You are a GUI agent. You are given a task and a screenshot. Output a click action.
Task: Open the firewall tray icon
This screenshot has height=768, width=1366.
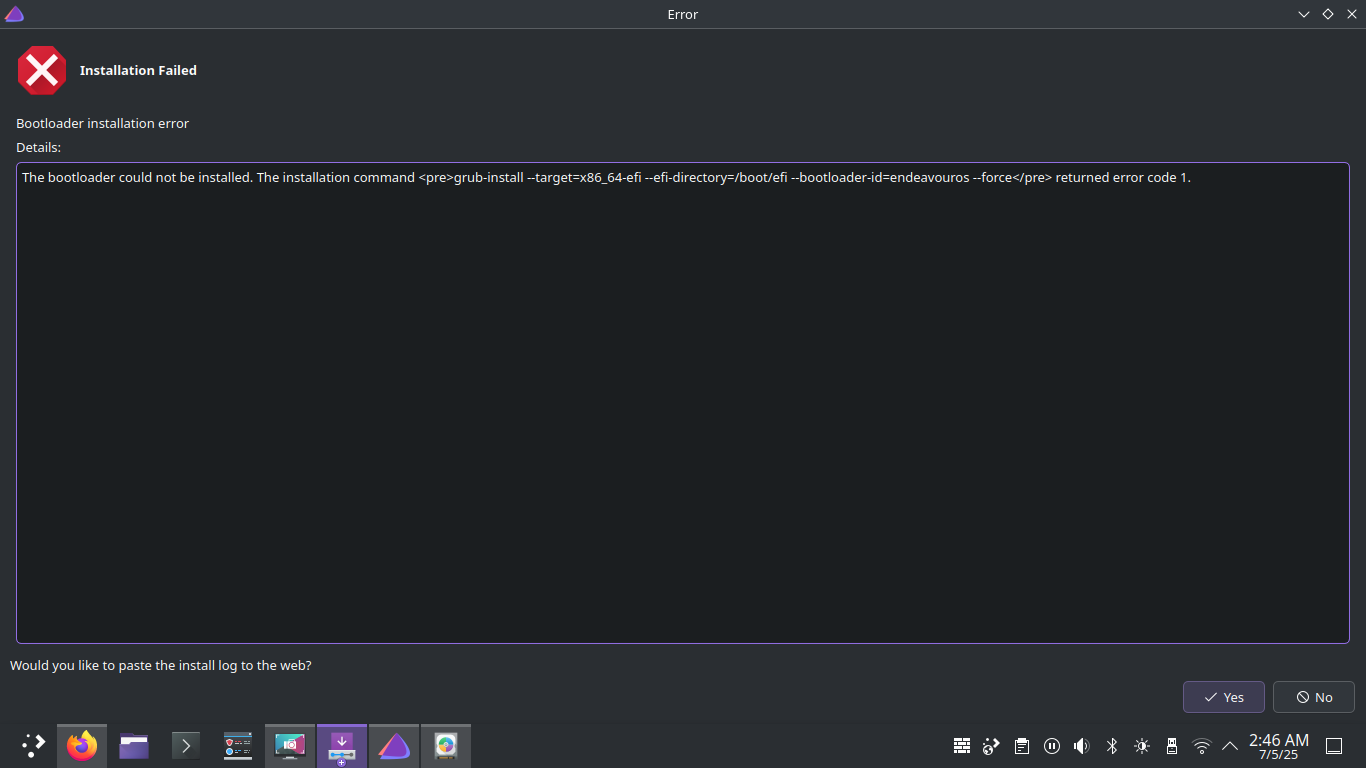(x=962, y=746)
